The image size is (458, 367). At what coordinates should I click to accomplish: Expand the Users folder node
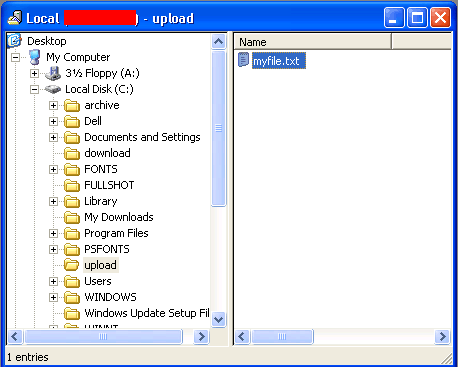53,281
